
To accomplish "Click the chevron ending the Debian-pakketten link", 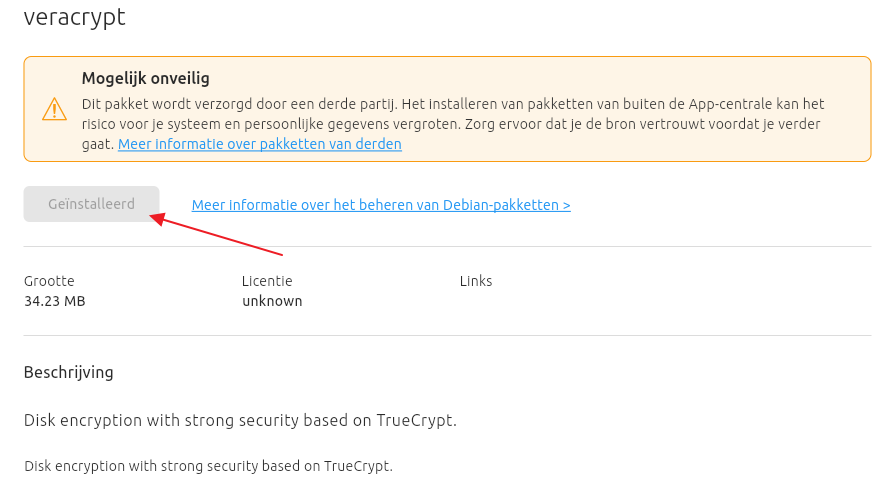I will [x=566, y=205].
